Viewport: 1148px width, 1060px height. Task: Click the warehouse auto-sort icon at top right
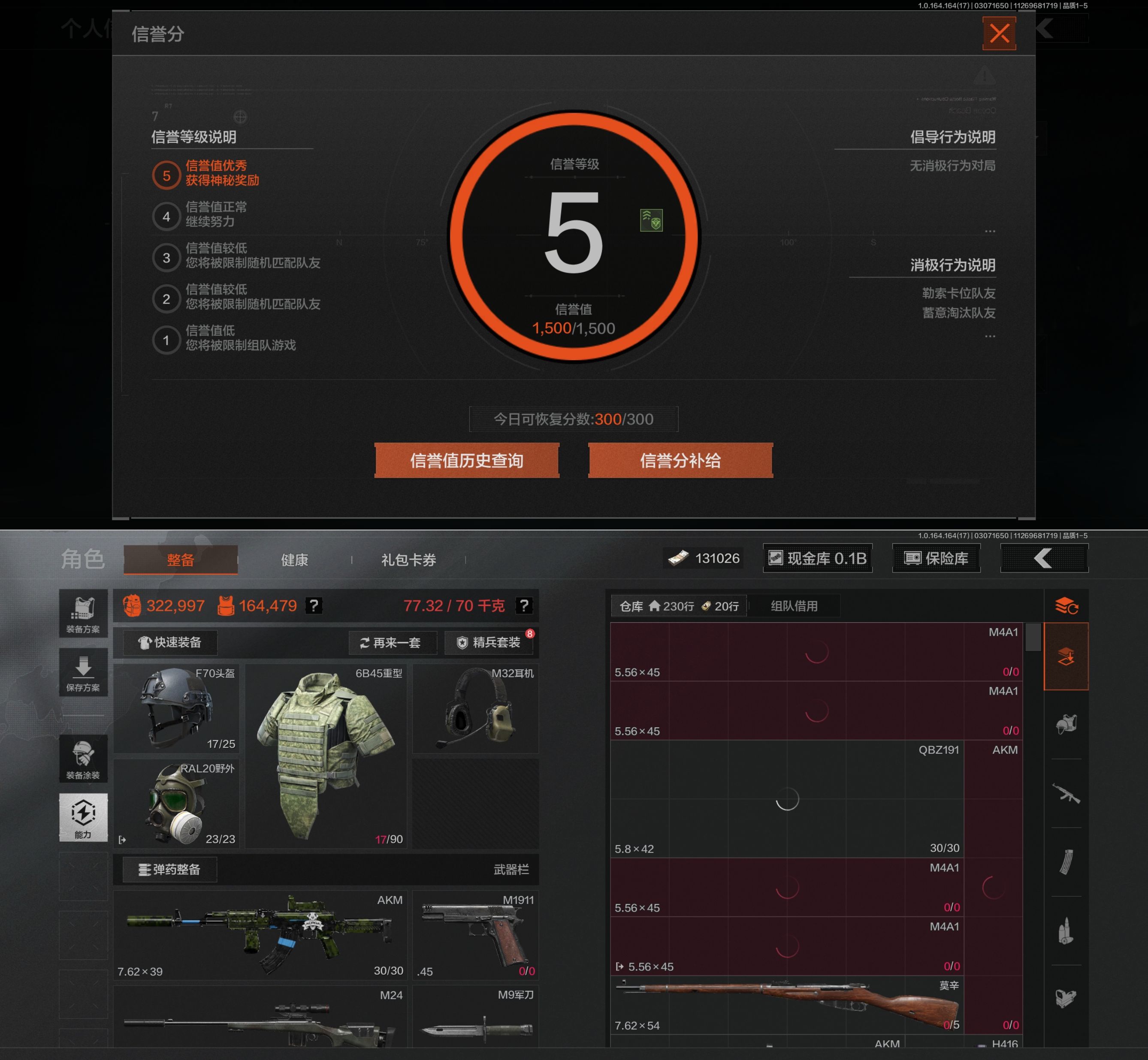coord(1066,605)
